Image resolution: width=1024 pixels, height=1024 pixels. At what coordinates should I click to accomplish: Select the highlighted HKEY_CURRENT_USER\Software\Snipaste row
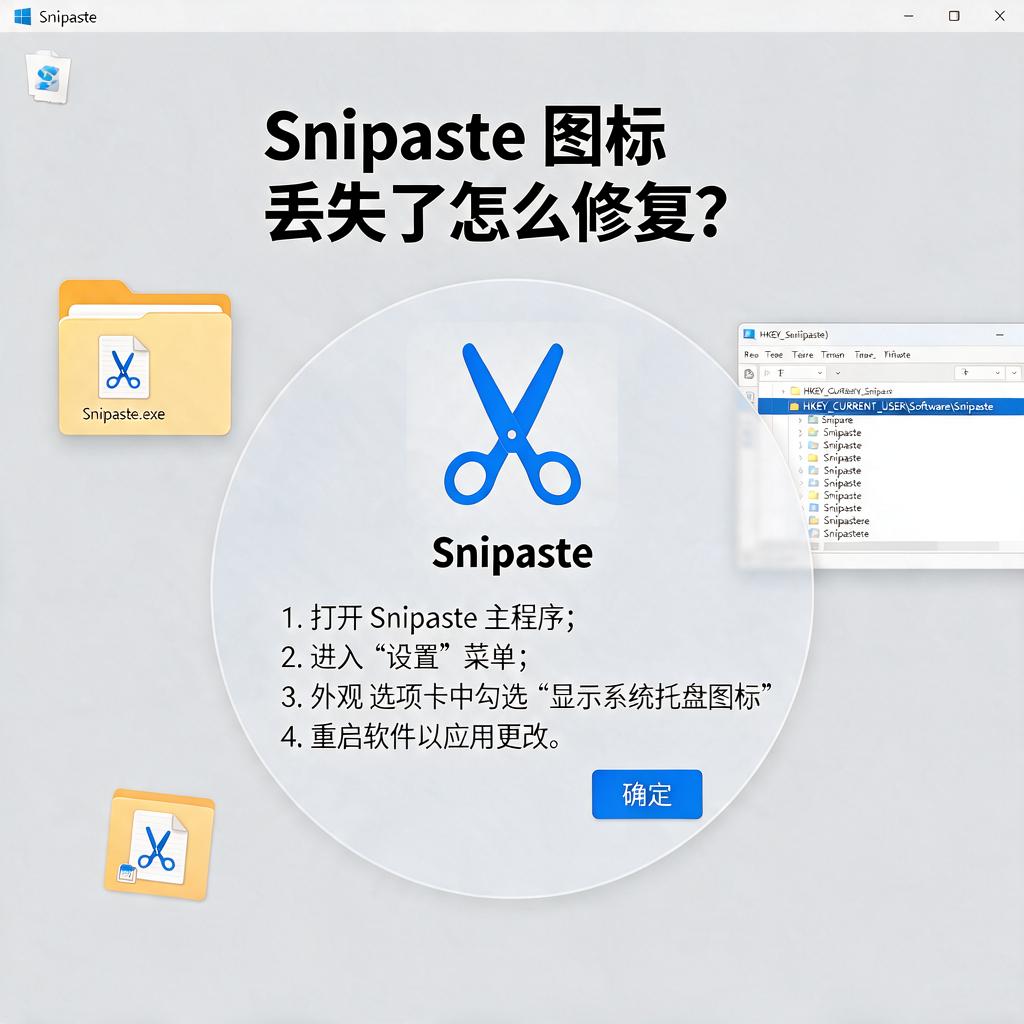point(891,406)
